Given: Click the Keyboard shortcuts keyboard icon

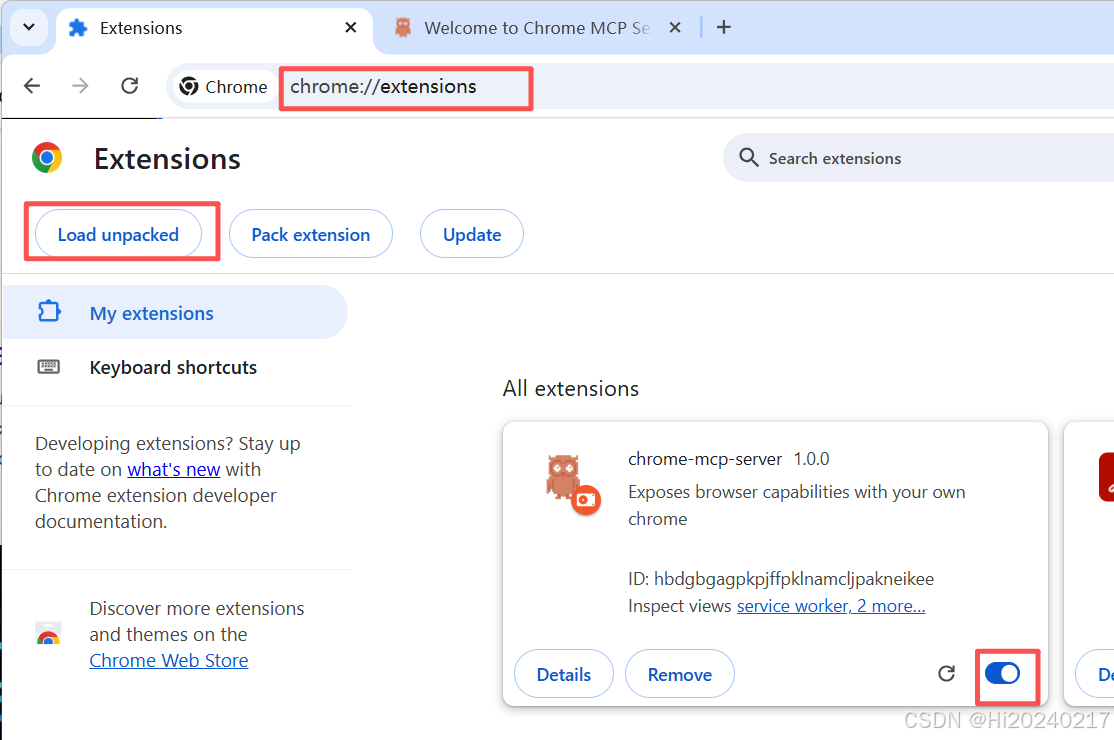Looking at the screenshot, I should [x=48, y=366].
